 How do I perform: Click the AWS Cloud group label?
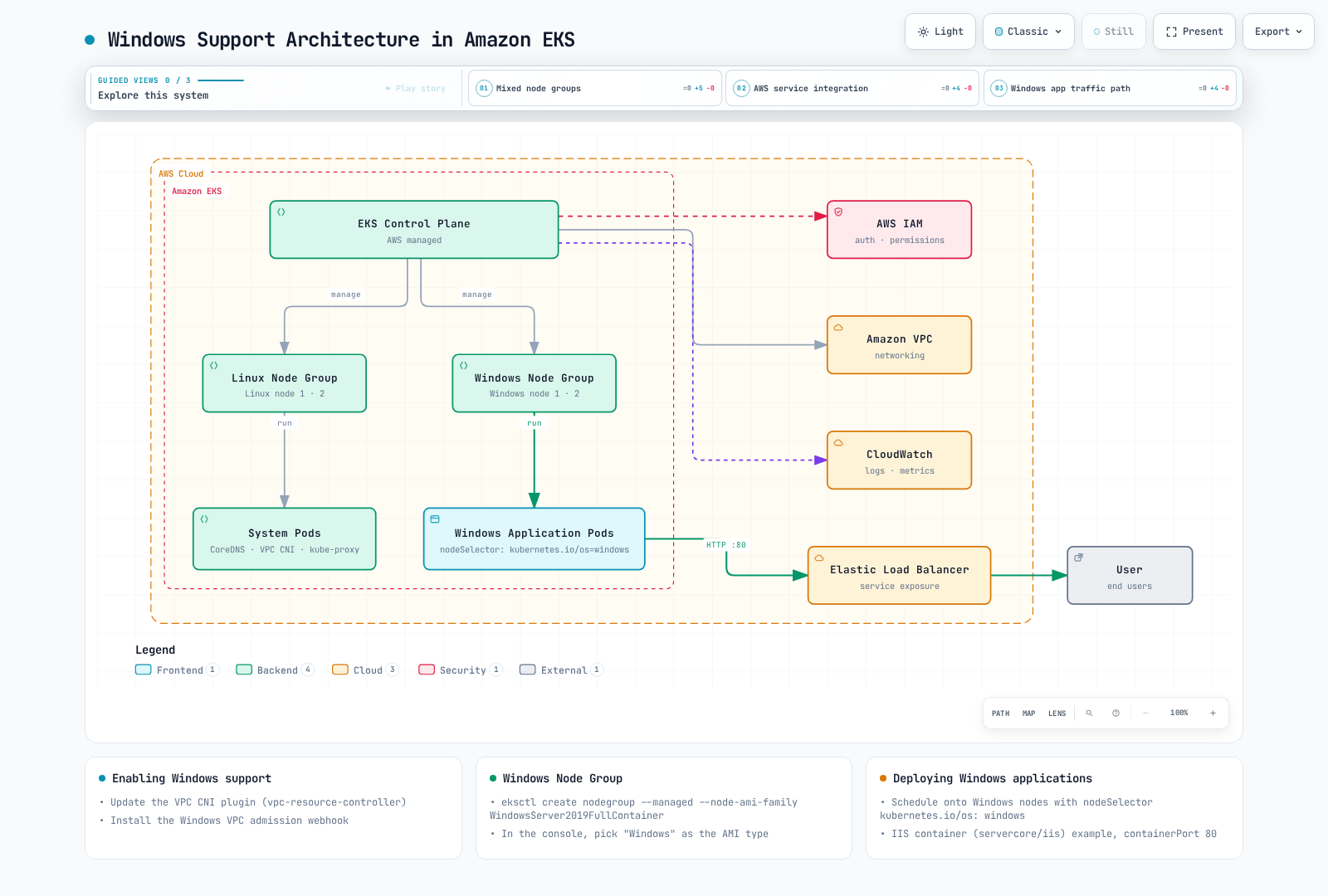[181, 174]
